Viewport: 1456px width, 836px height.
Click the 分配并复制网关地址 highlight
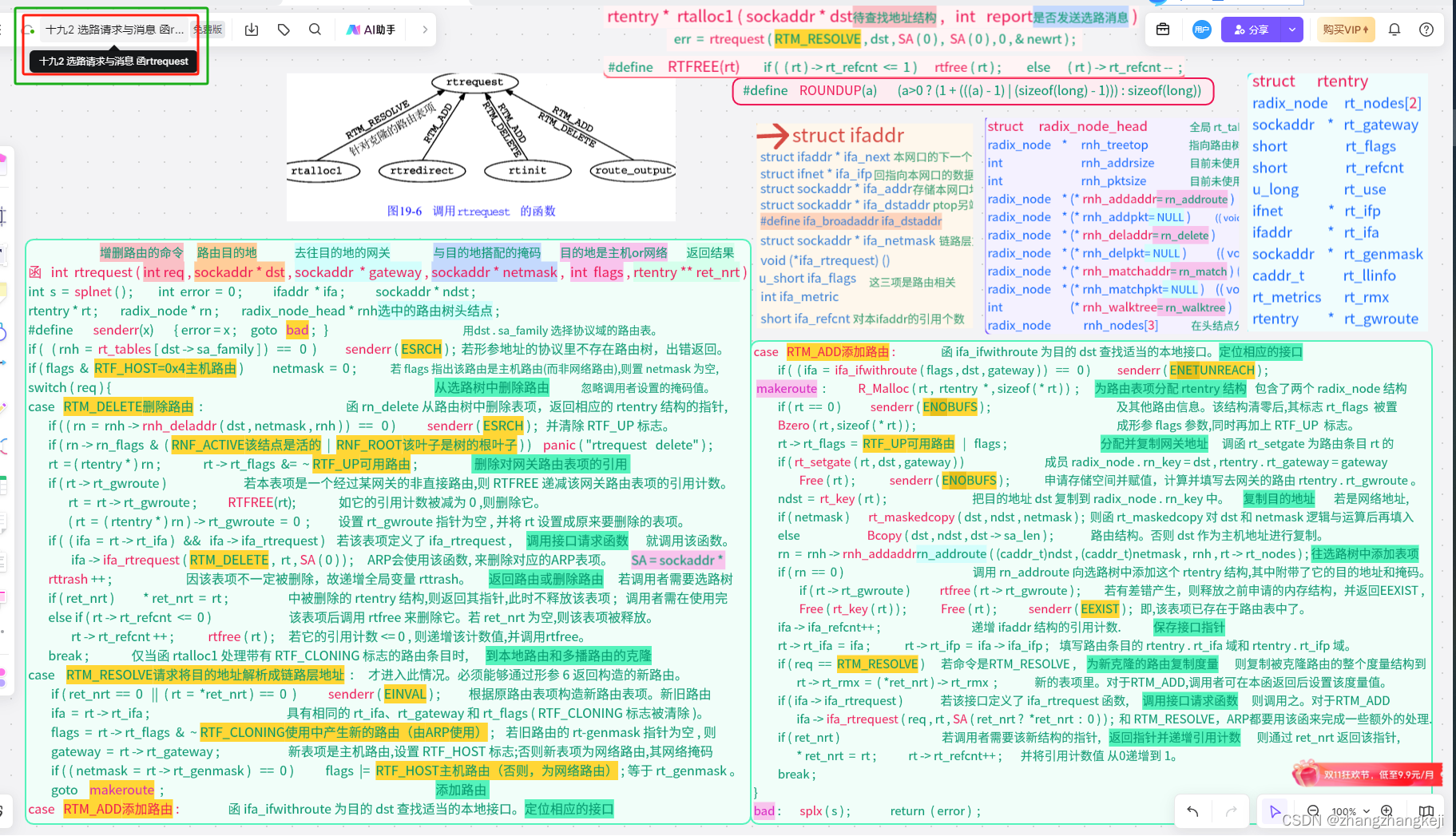click(1154, 443)
